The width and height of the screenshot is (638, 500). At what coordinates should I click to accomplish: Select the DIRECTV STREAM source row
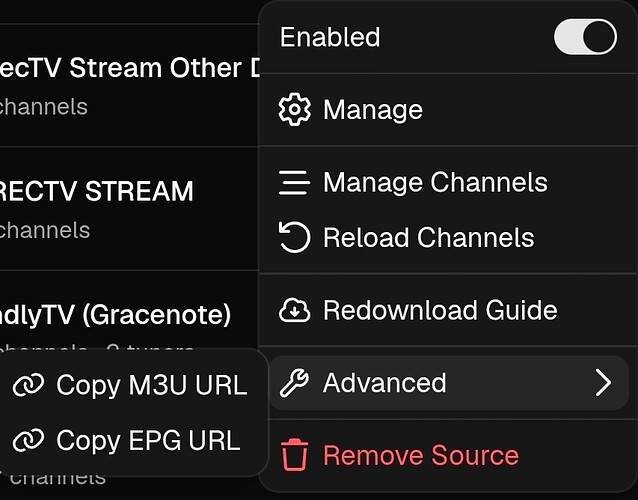(129, 208)
